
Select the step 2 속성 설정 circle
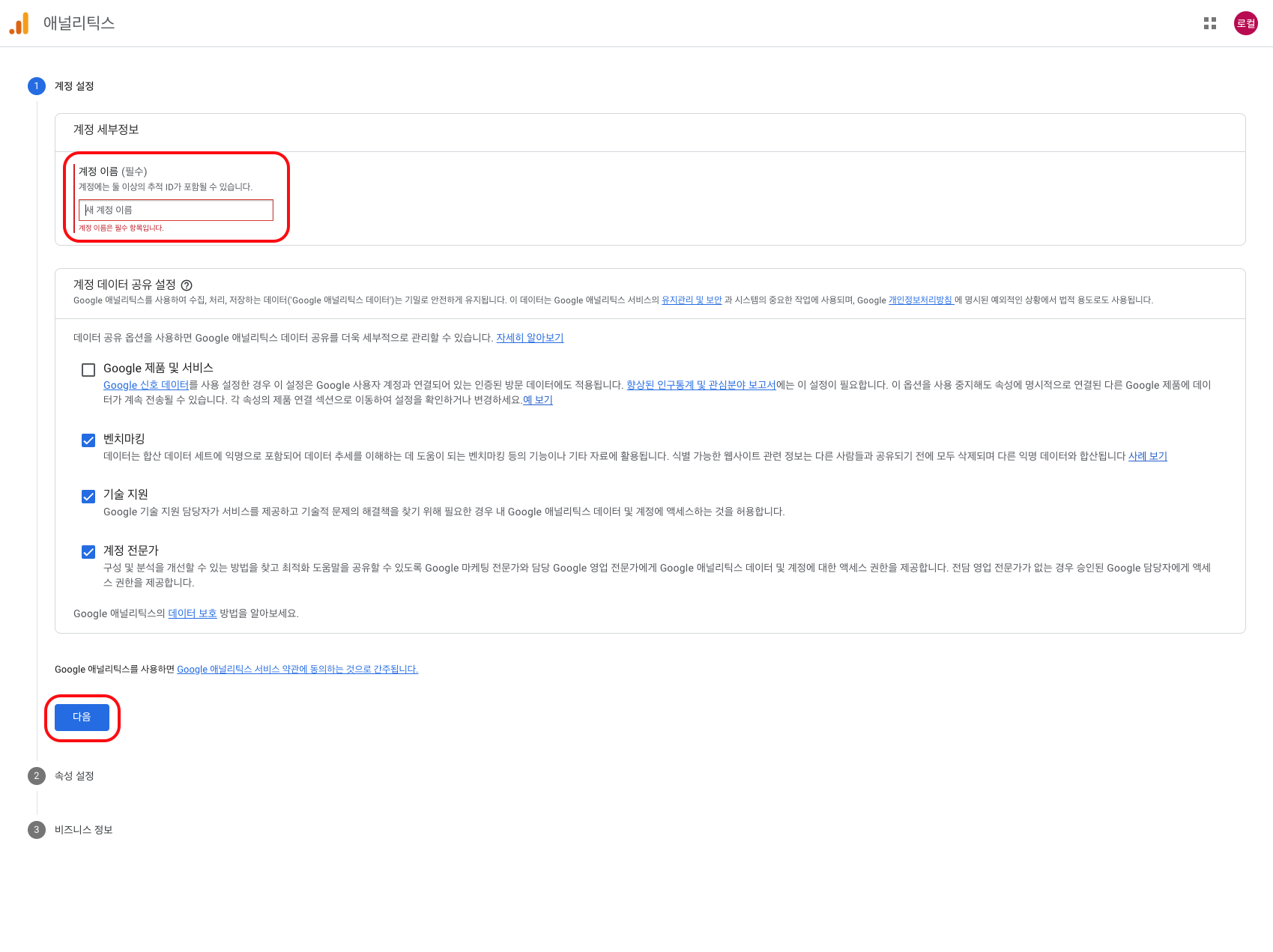click(x=37, y=776)
